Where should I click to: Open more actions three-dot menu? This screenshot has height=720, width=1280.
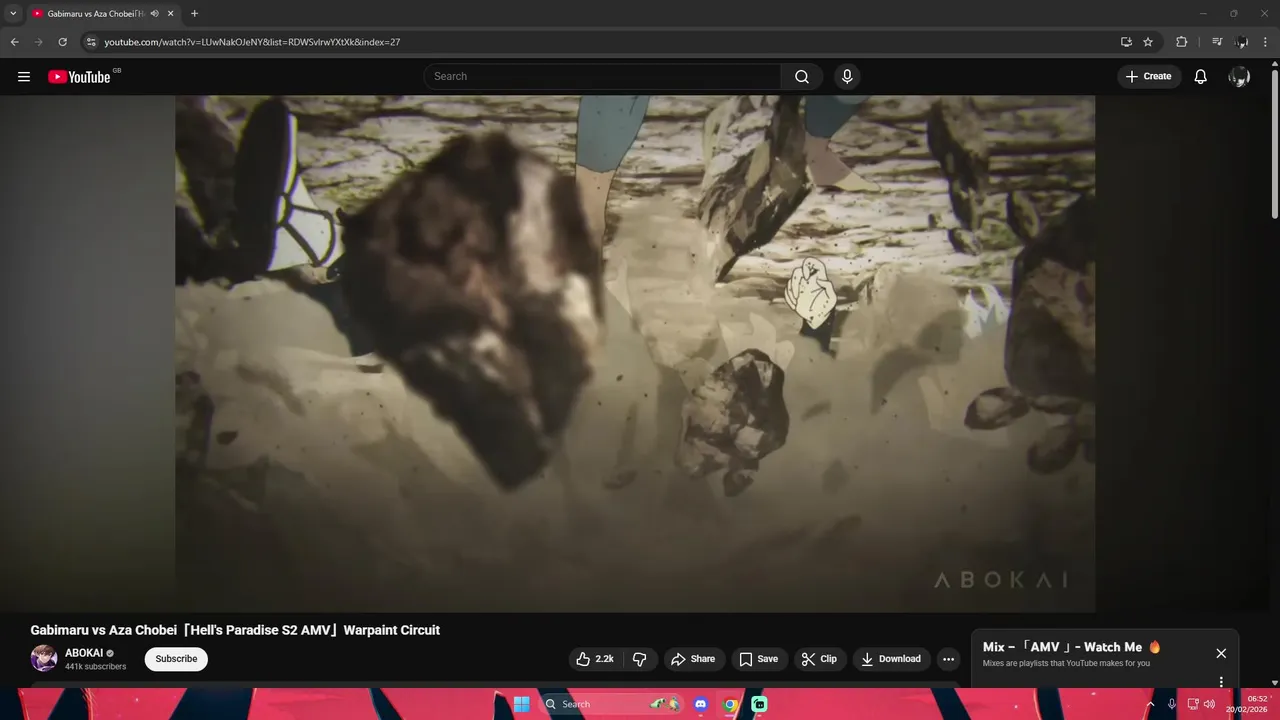pos(948,659)
